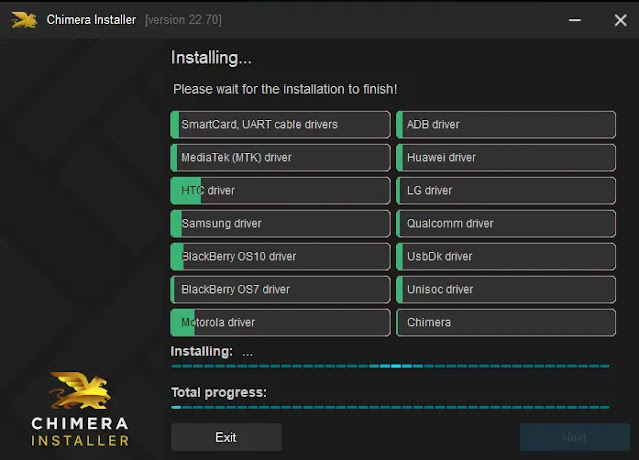Select the Qualcomm driver item

[506, 224]
